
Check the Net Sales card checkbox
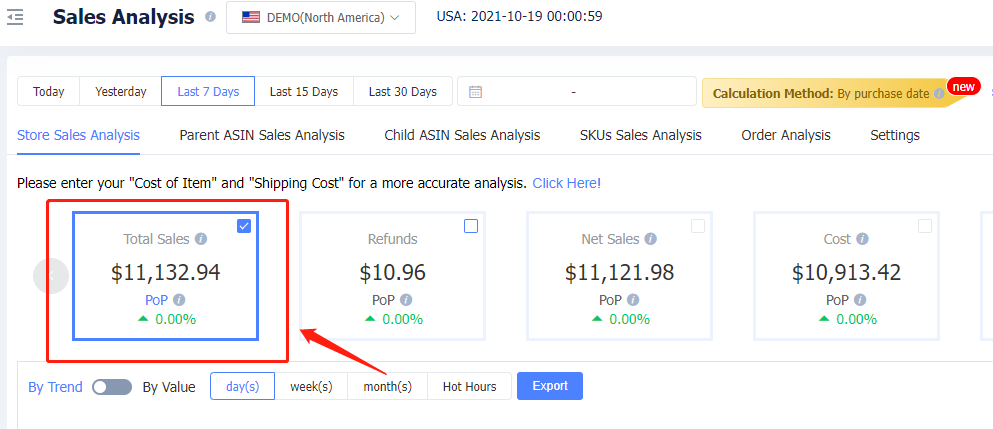pos(698,226)
